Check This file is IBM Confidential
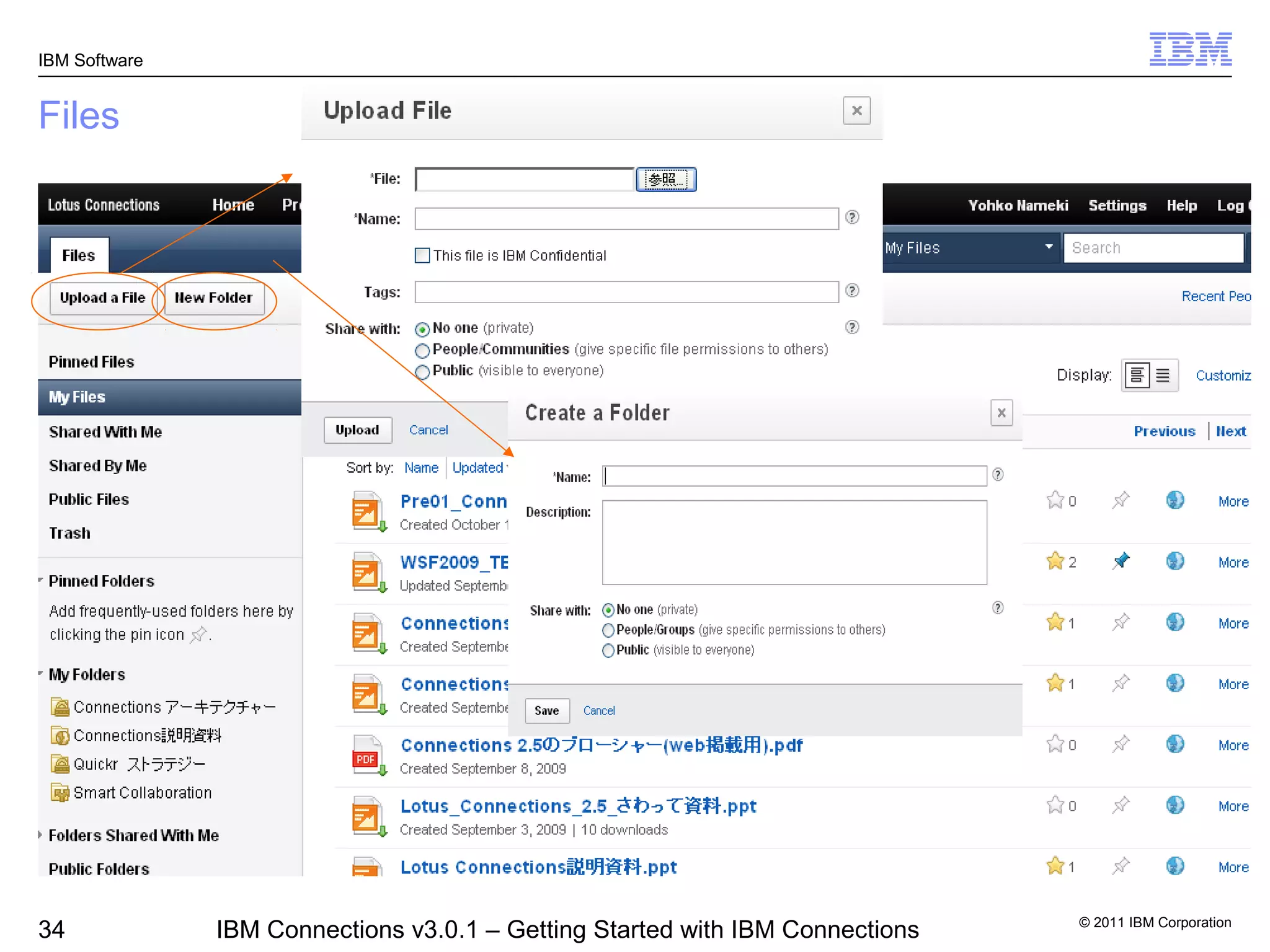 422,255
